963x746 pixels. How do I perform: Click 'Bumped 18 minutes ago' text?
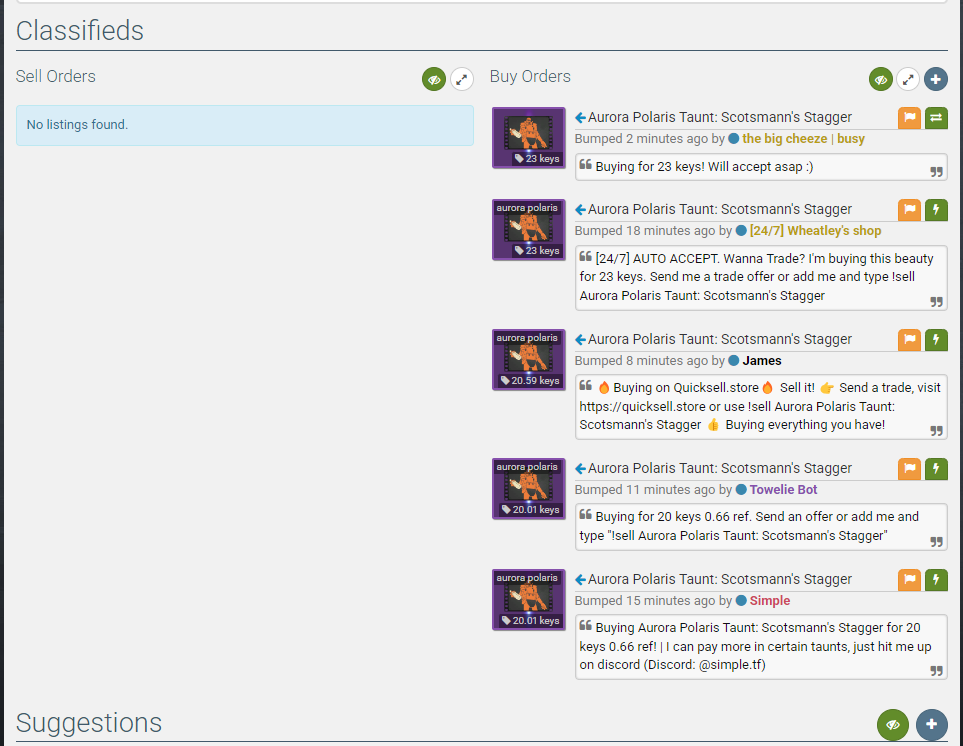[645, 231]
